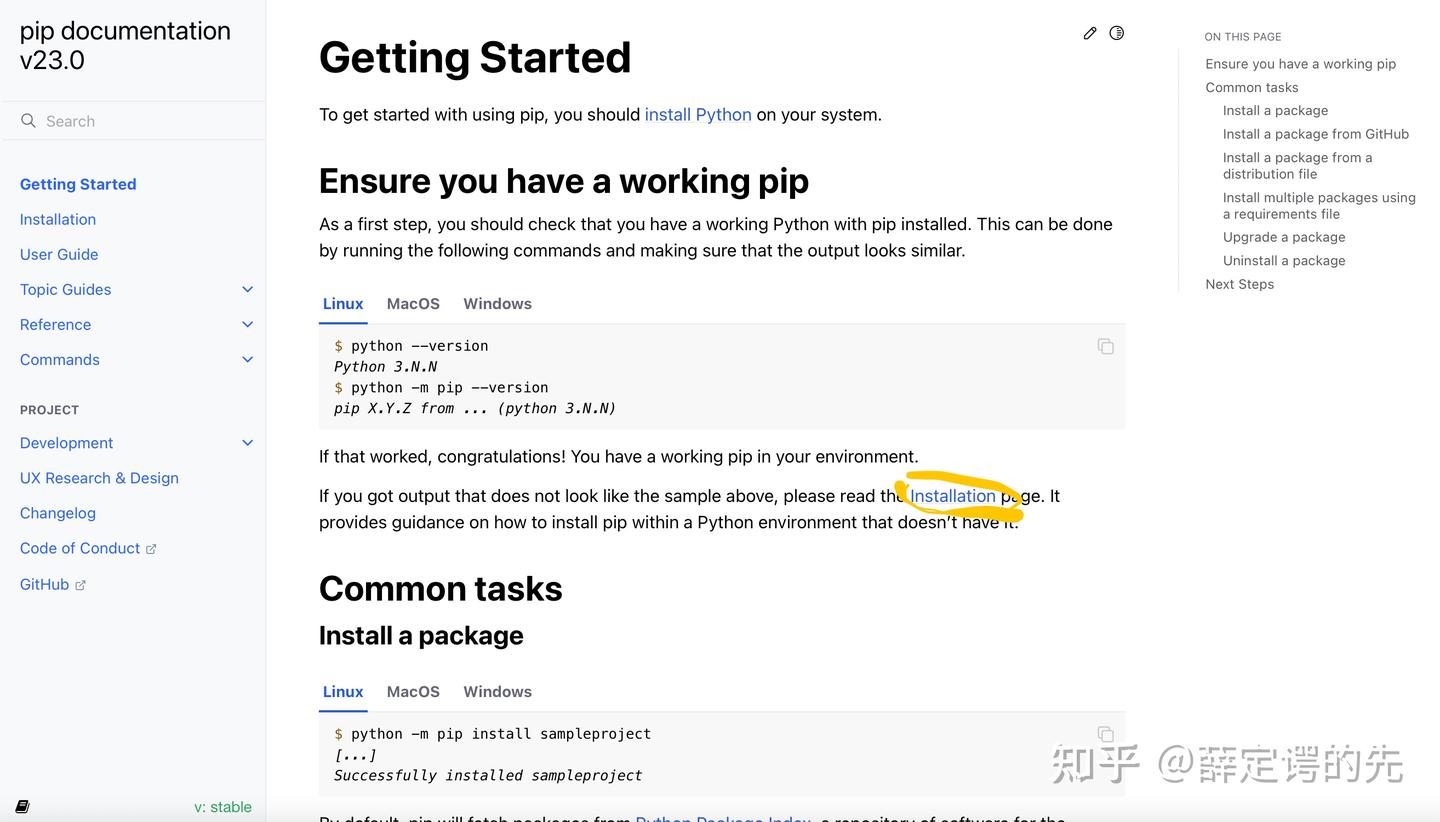Open the page options icon beside the pencil
The image size is (1440, 822).
pyautogui.click(x=1117, y=33)
